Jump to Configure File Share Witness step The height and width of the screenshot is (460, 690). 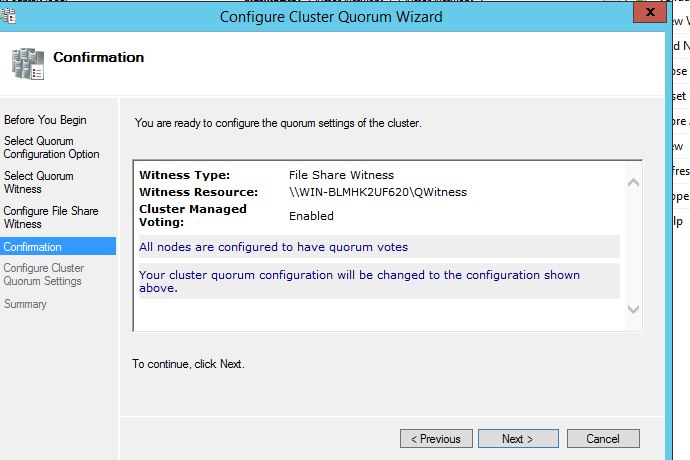tap(51, 217)
